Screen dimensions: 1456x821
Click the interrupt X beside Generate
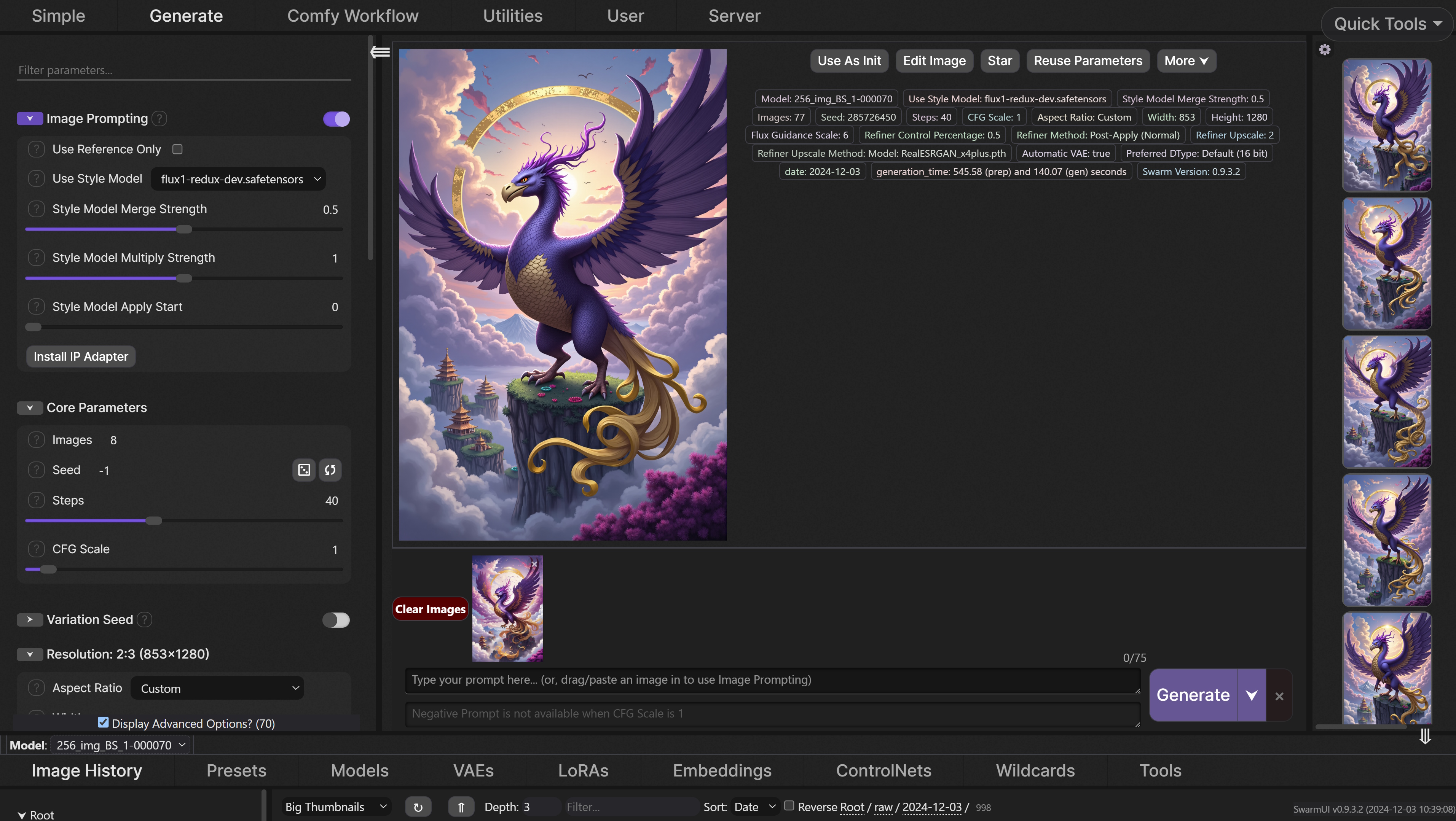coord(1279,696)
